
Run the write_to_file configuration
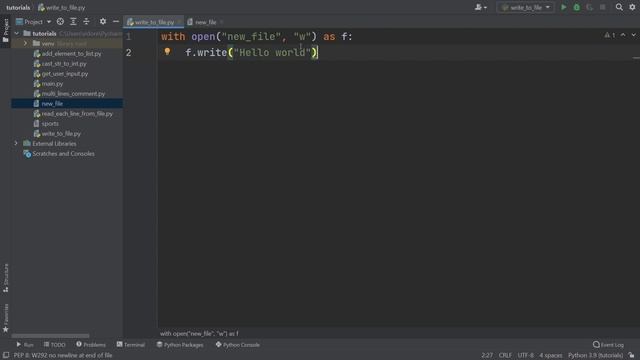point(563,7)
